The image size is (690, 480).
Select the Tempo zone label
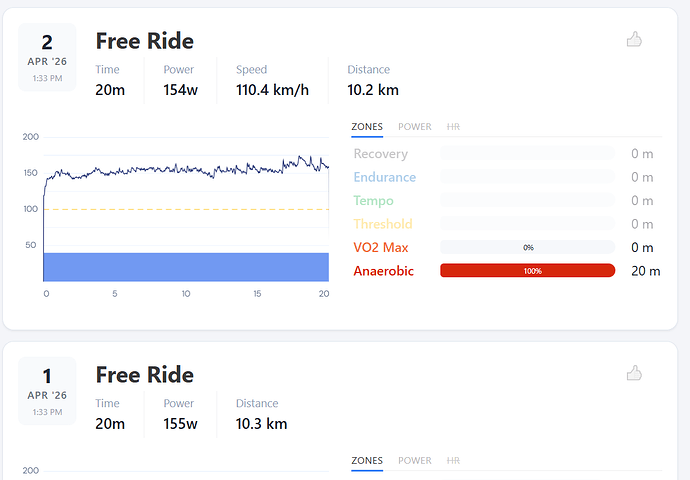coord(373,201)
